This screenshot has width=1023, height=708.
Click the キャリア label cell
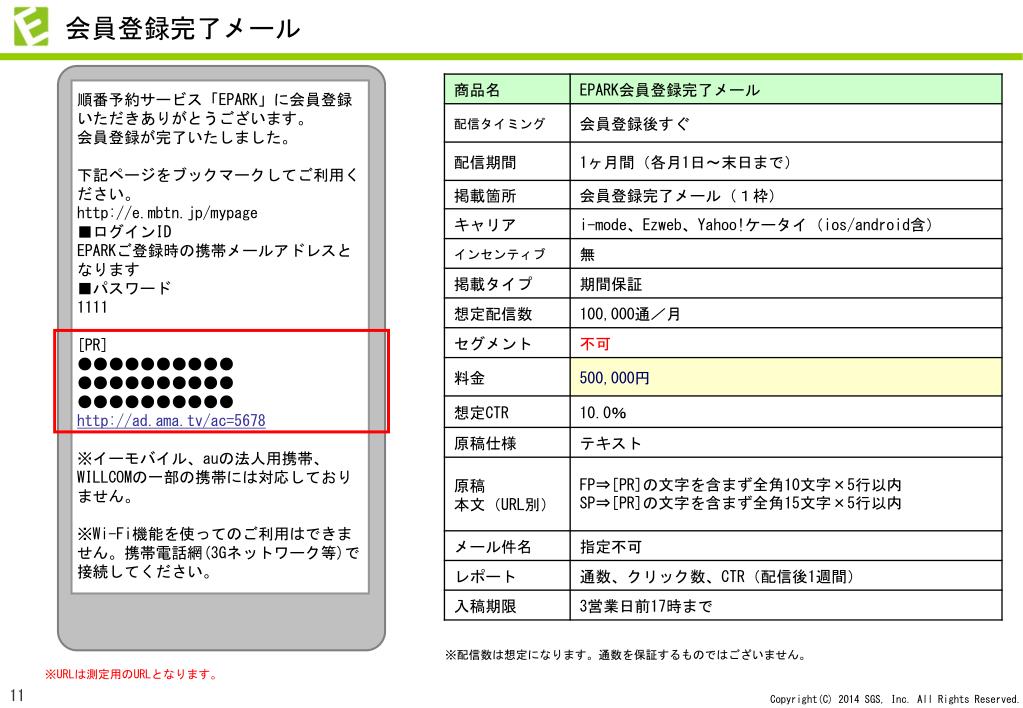coord(507,224)
